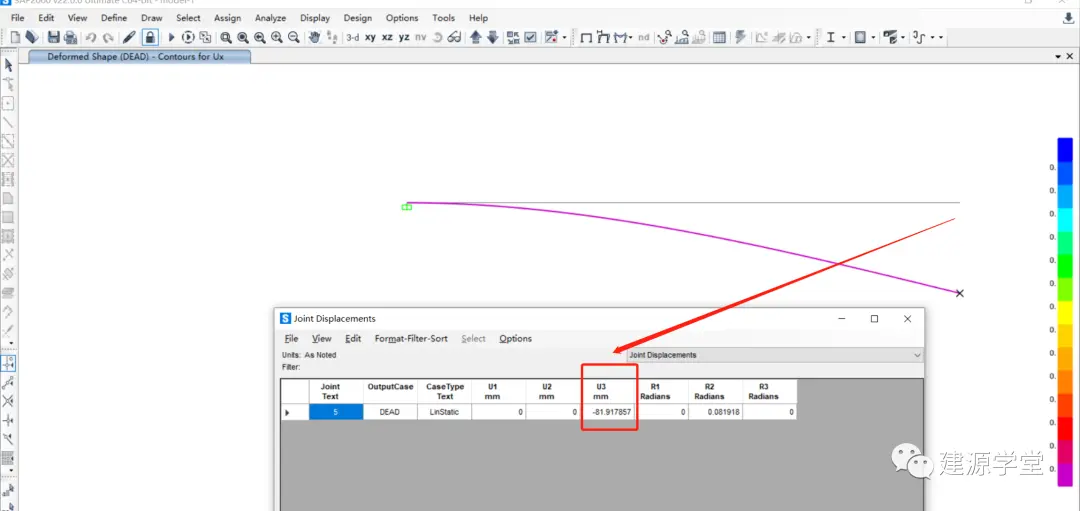Click the pencil Refresh Window icon
This screenshot has width=1080, height=511.
pos(129,37)
